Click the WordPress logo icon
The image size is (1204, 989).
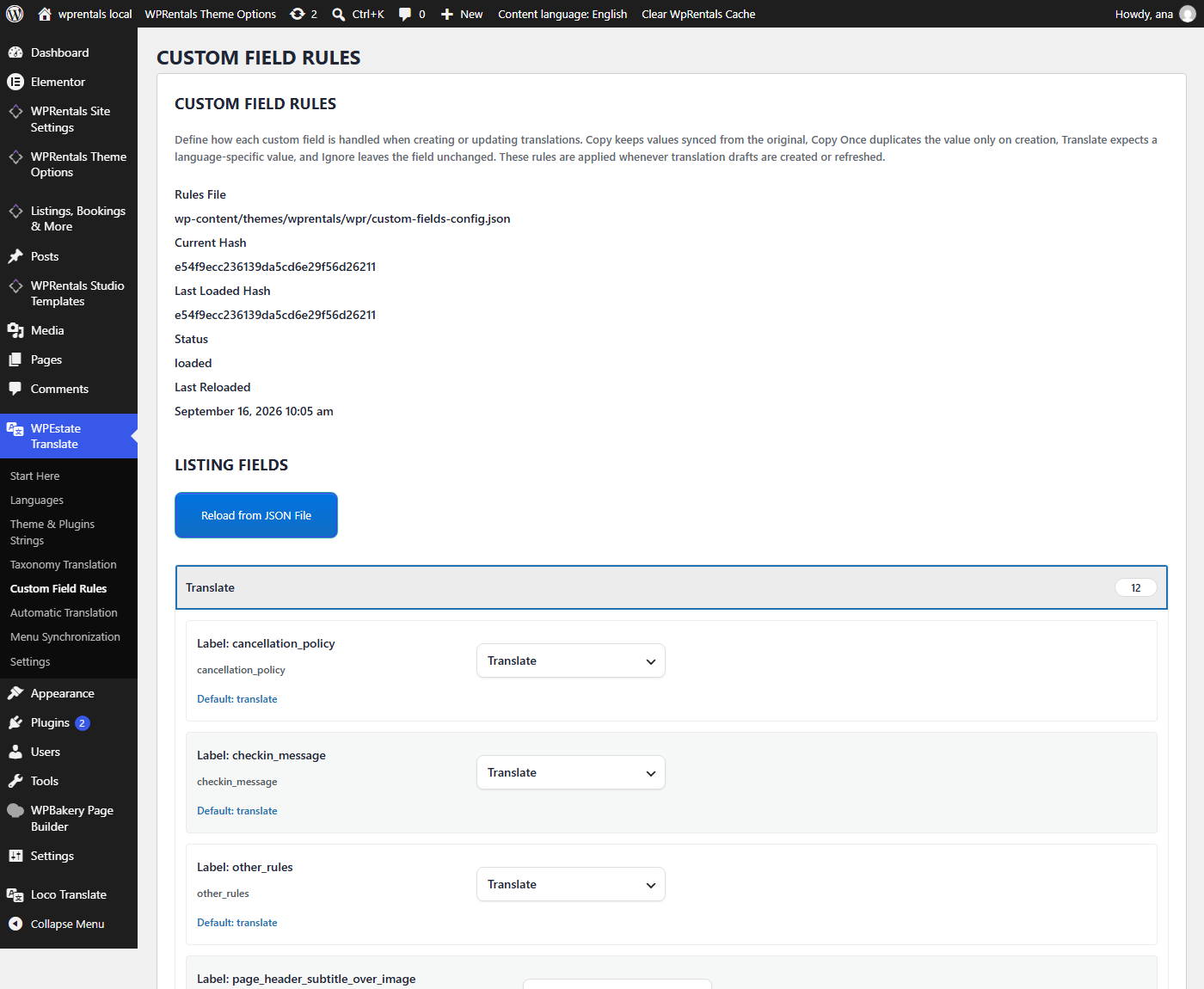click(x=15, y=14)
